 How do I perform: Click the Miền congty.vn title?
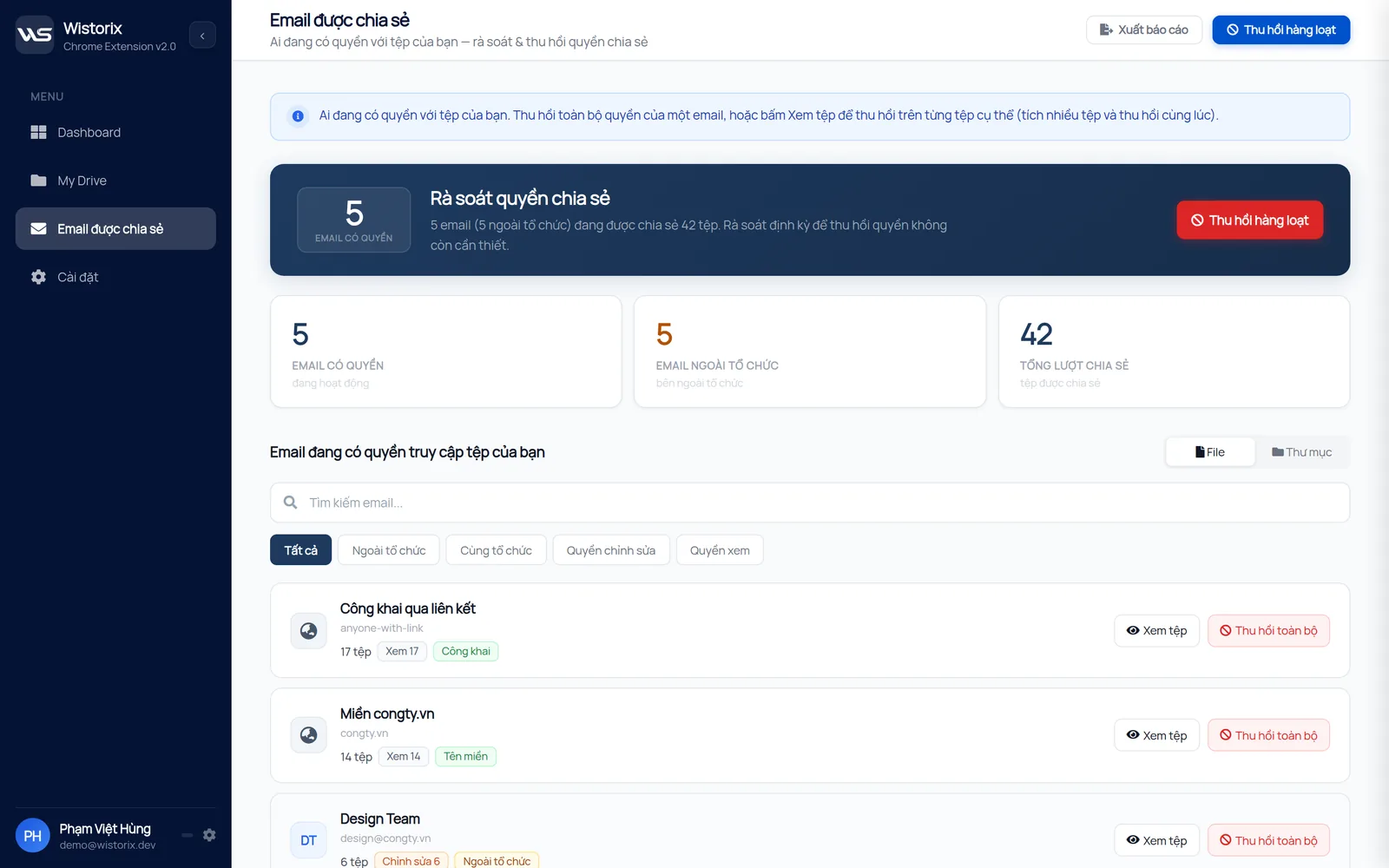(x=387, y=713)
